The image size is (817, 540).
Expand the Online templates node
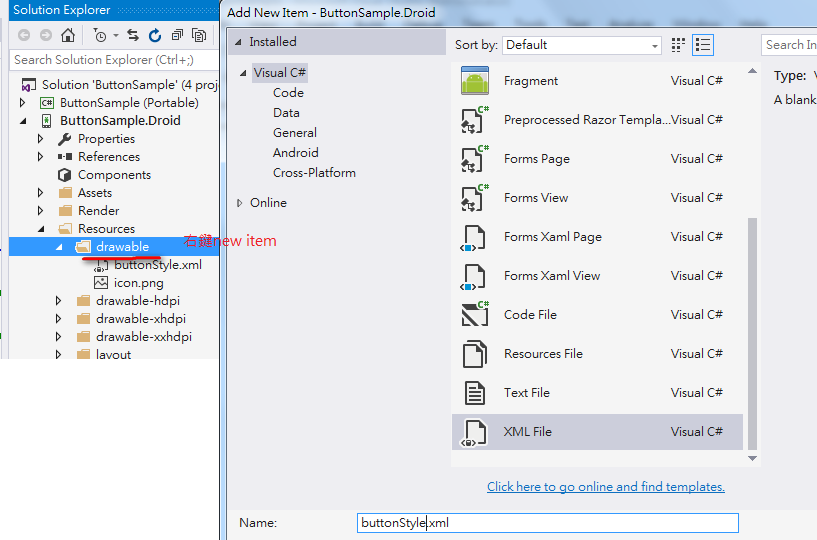point(240,203)
